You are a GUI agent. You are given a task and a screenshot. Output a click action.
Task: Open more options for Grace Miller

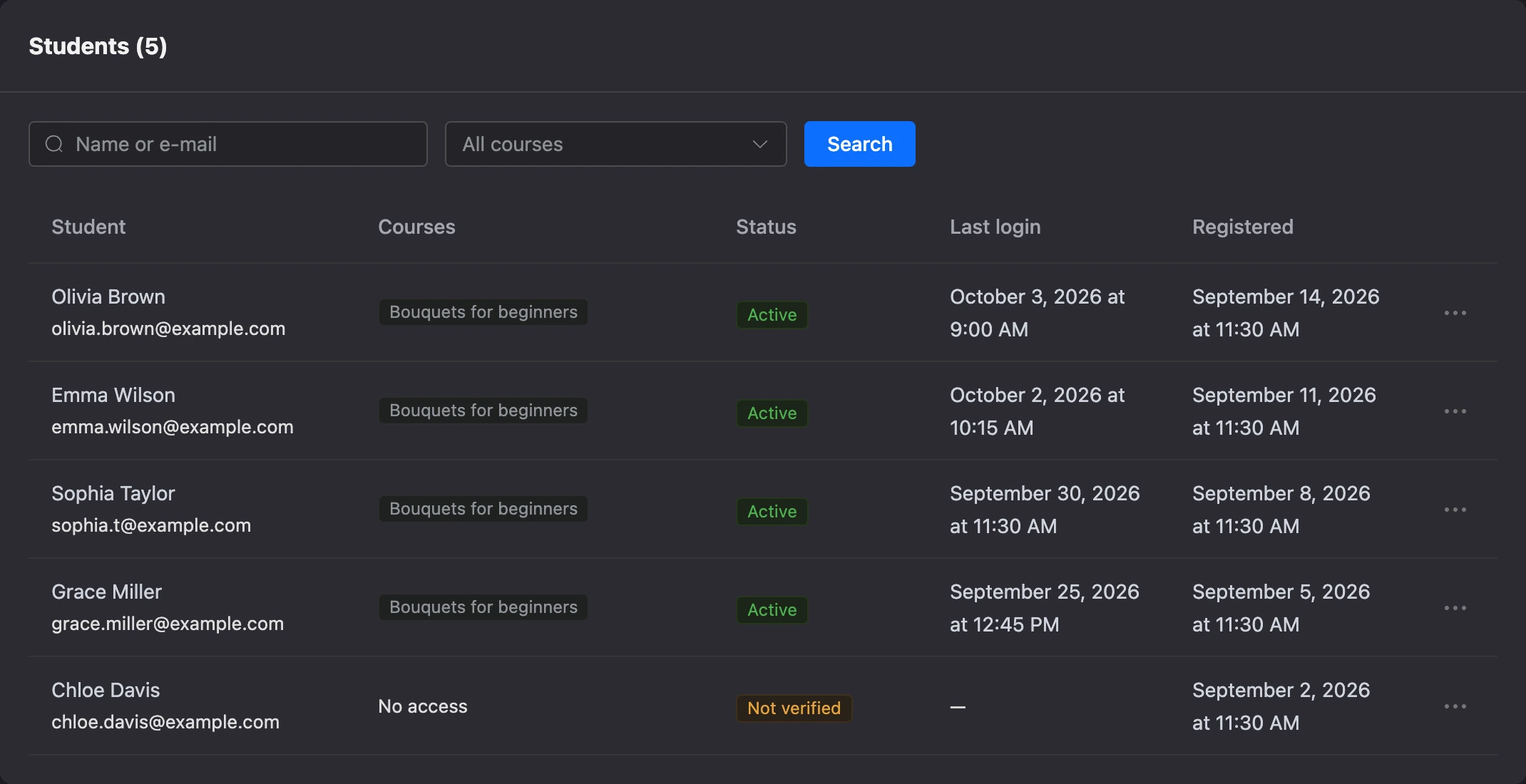(x=1455, y=608)
